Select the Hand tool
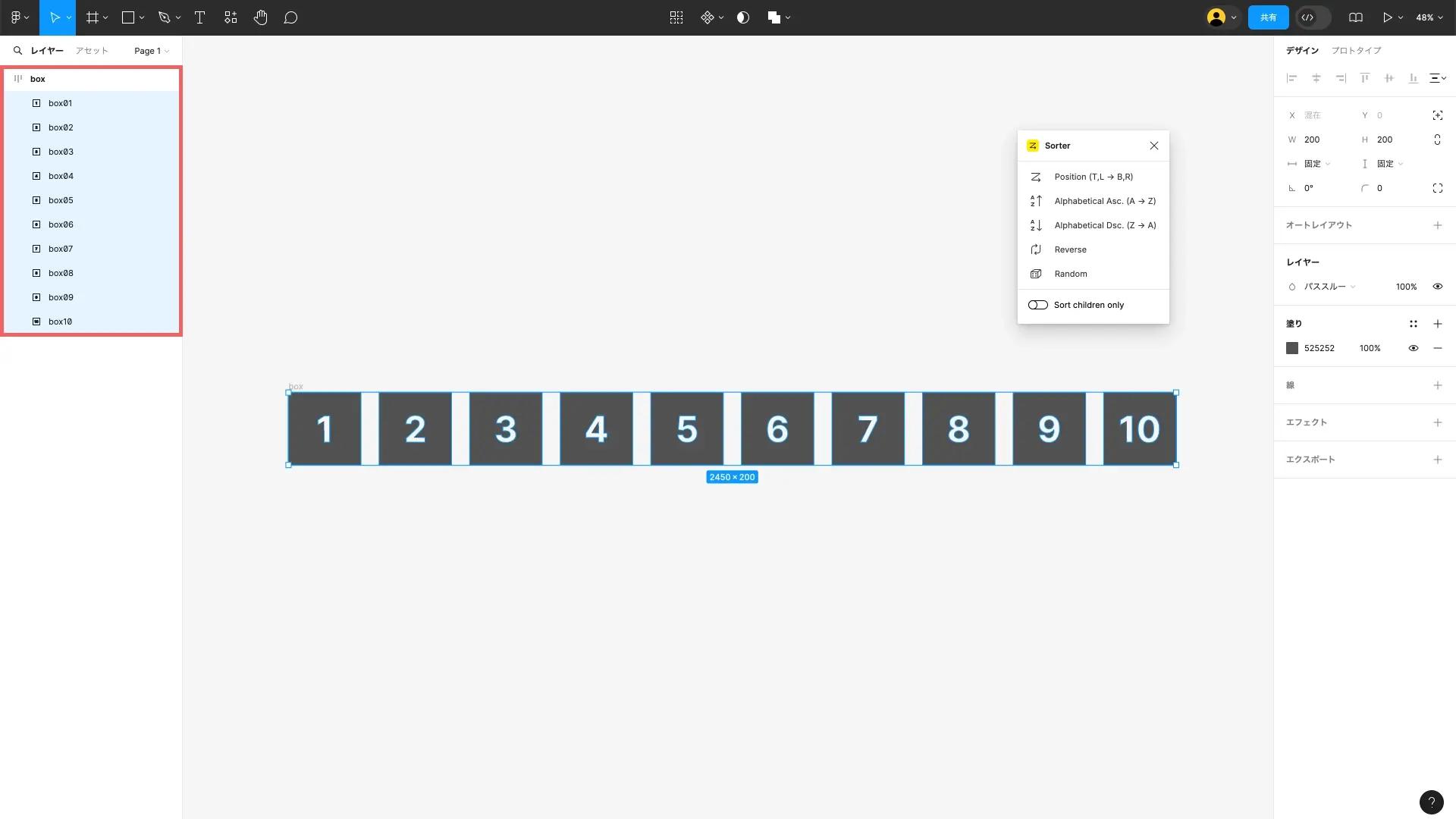This screenshot has width=1456, height=819. [260, 17]
